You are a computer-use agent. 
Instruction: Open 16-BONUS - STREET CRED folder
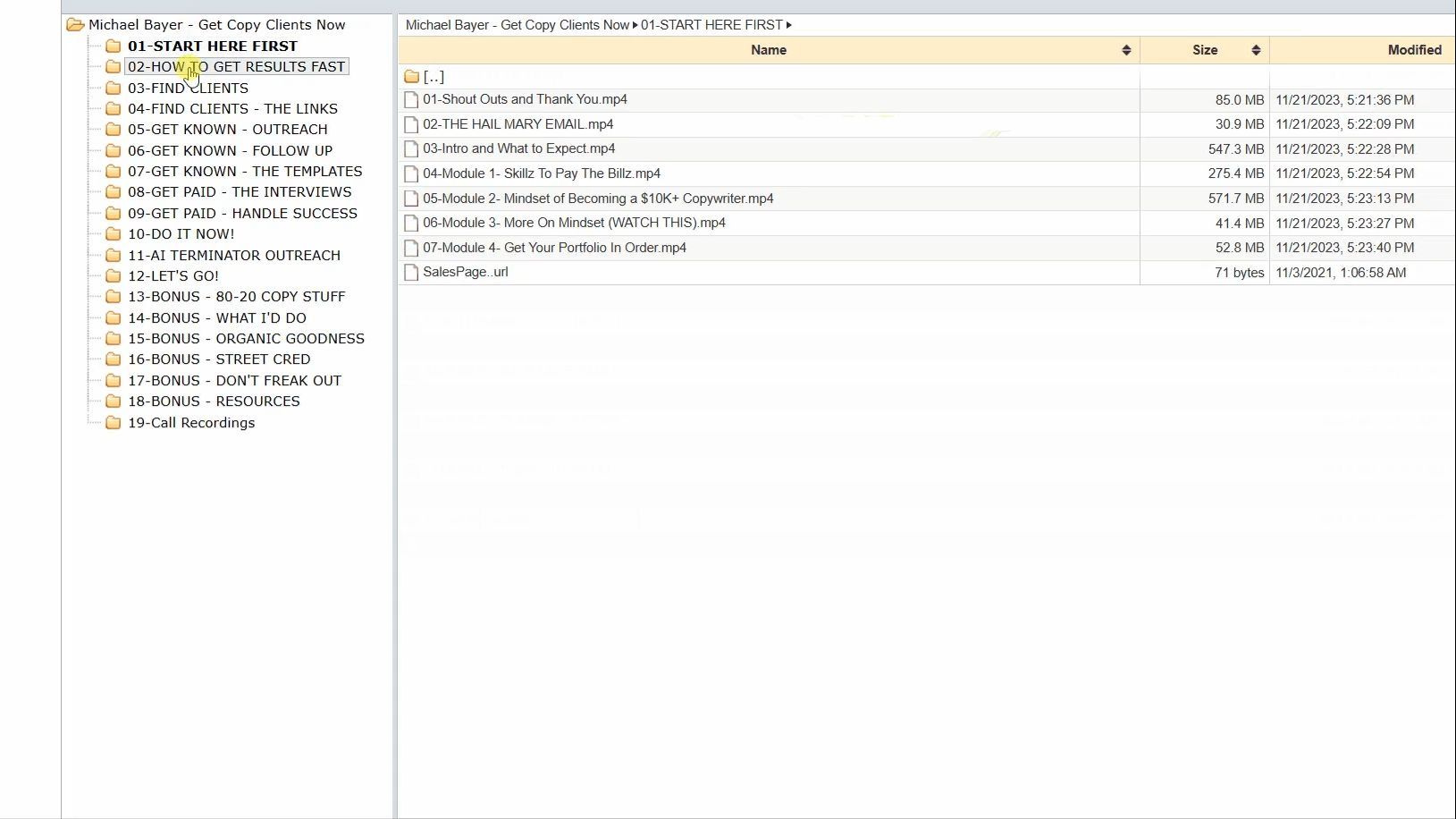pos(219,359)
